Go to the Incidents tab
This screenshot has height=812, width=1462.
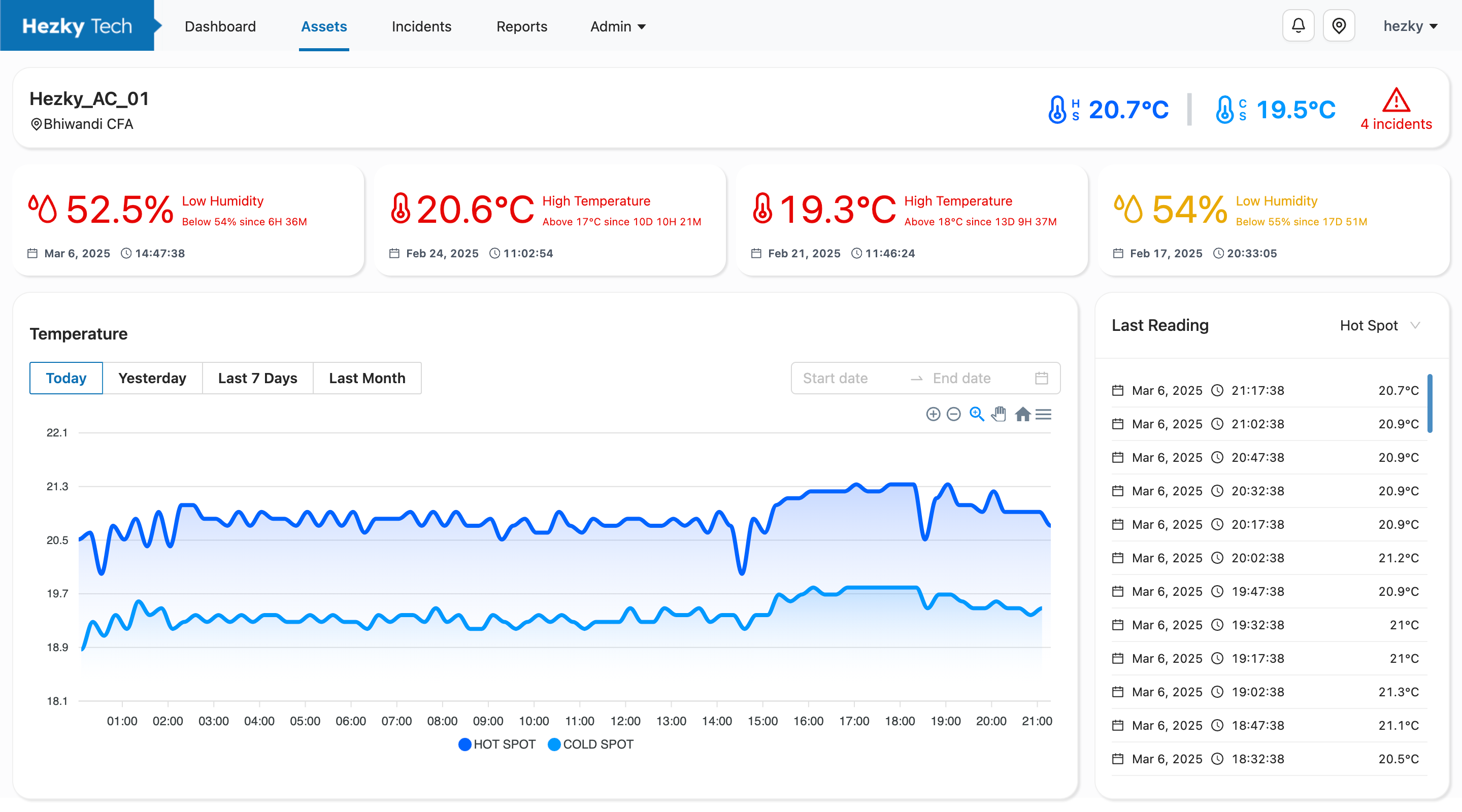(x=421, y=27)
